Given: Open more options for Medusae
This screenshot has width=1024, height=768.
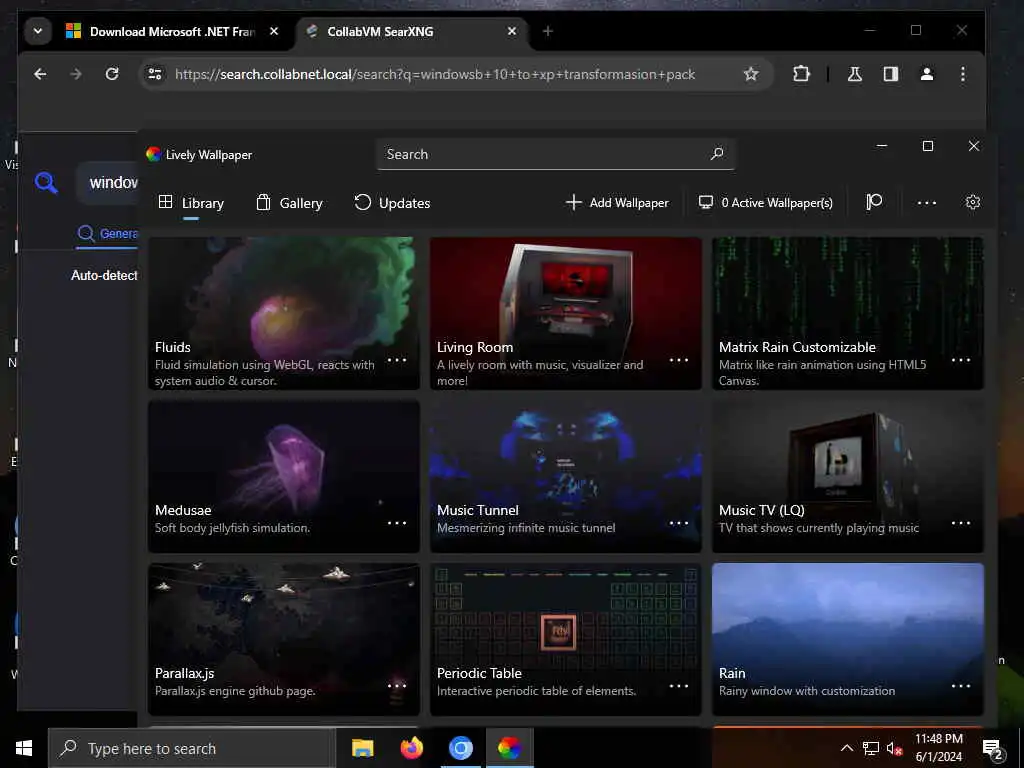Looking at the screenshot, I should [x=397, y=523].
